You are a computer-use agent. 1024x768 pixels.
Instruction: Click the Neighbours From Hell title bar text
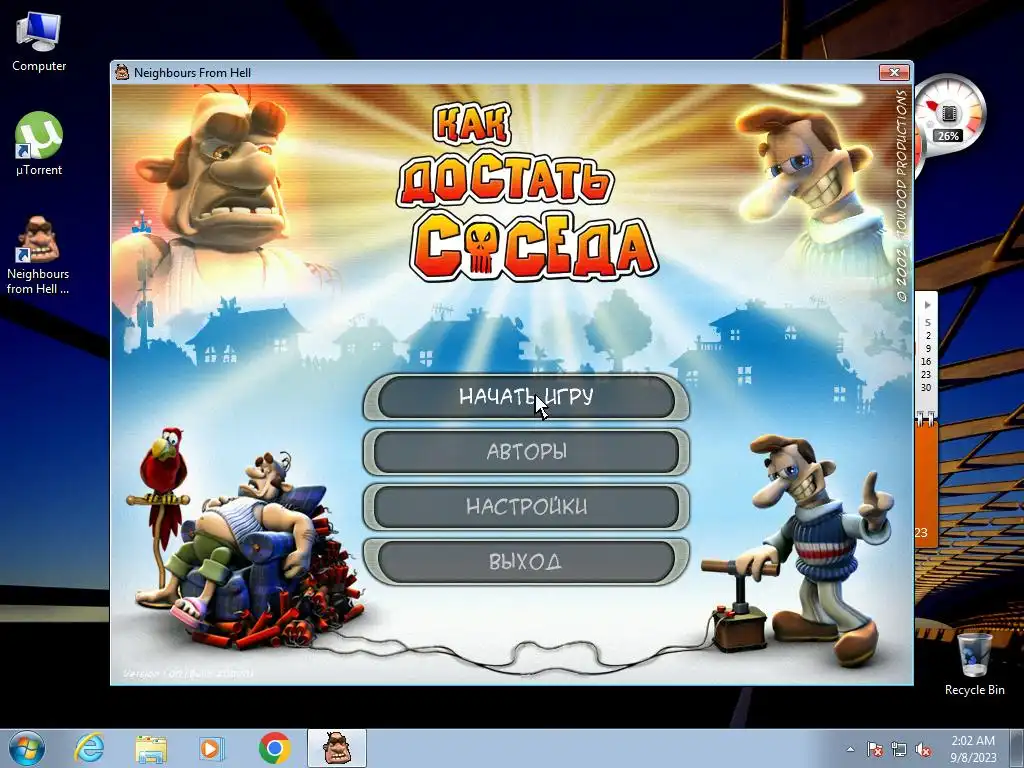coord(192,72)
